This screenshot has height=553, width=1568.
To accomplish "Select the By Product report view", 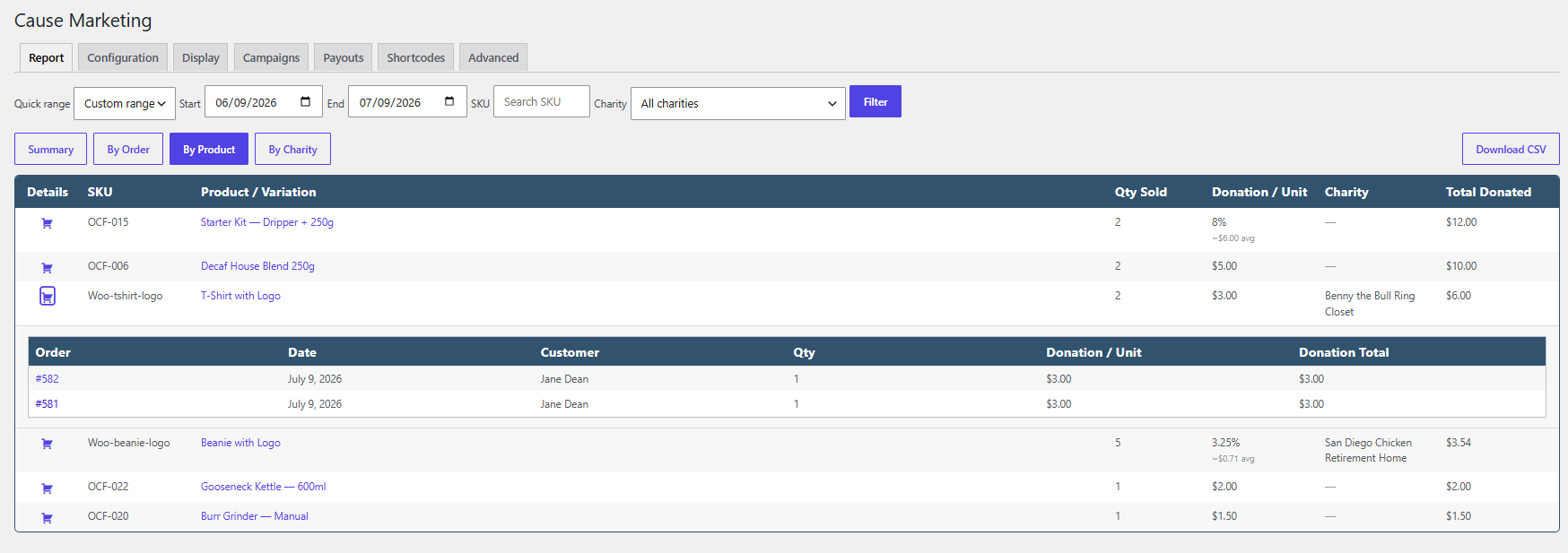I will click(209, 149).
